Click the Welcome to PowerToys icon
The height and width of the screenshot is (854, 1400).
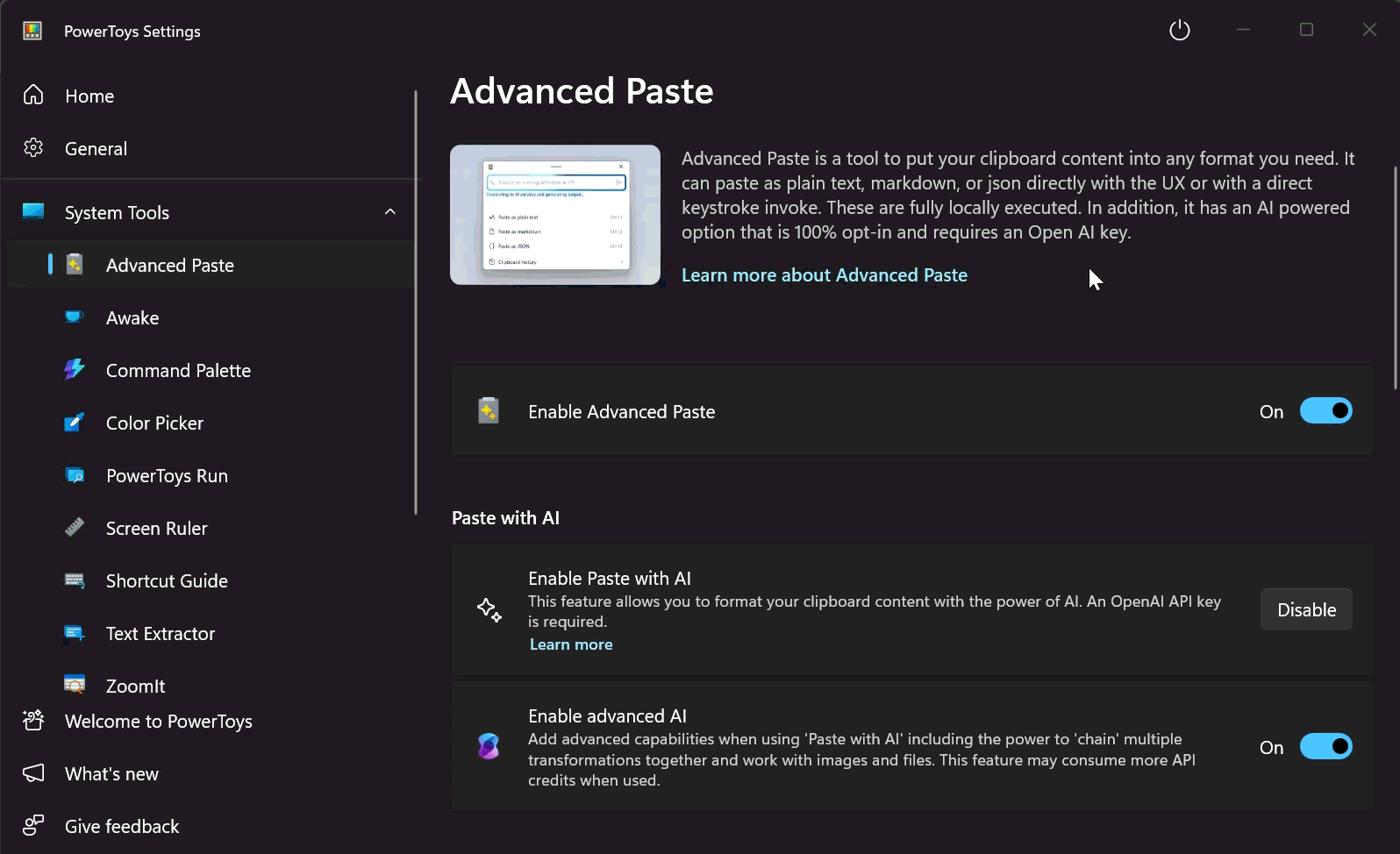[x=33, y=720]
